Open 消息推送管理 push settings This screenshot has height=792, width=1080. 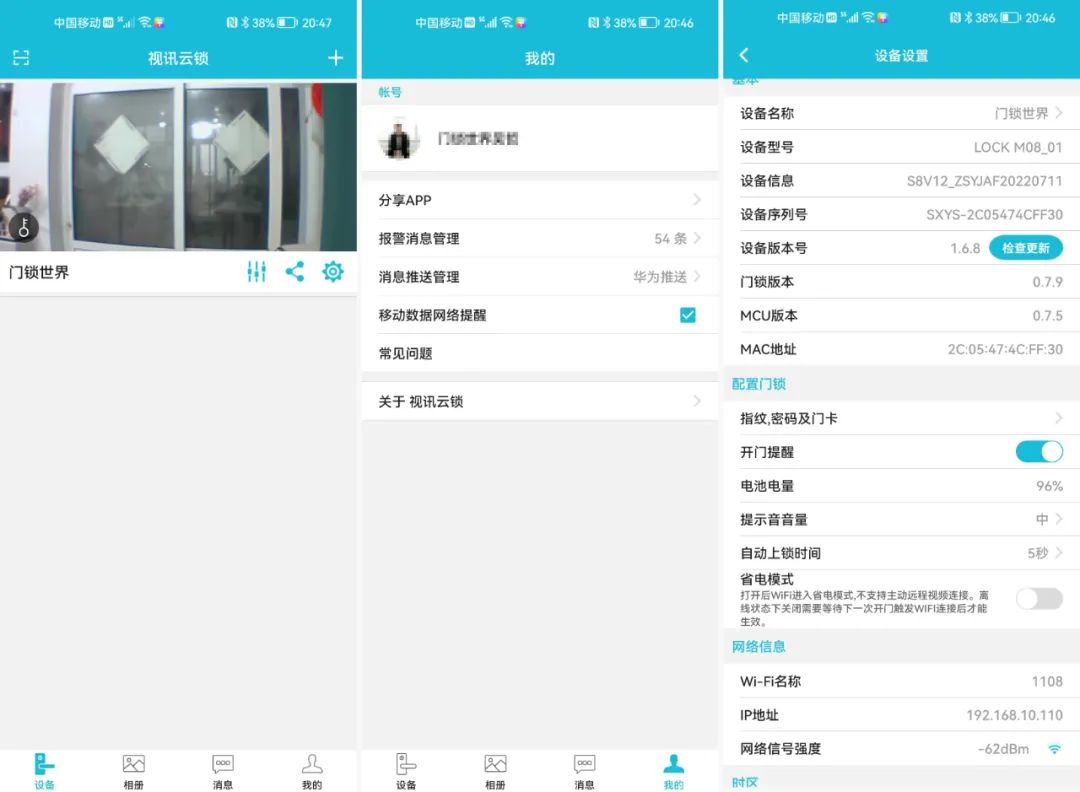pyautogui.click(x=540, y=276)
